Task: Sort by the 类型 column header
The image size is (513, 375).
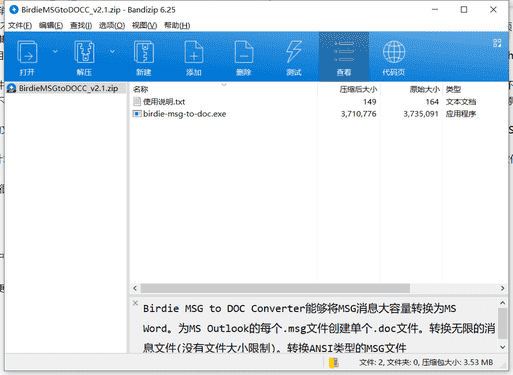Action: click(x=453, y=89)
